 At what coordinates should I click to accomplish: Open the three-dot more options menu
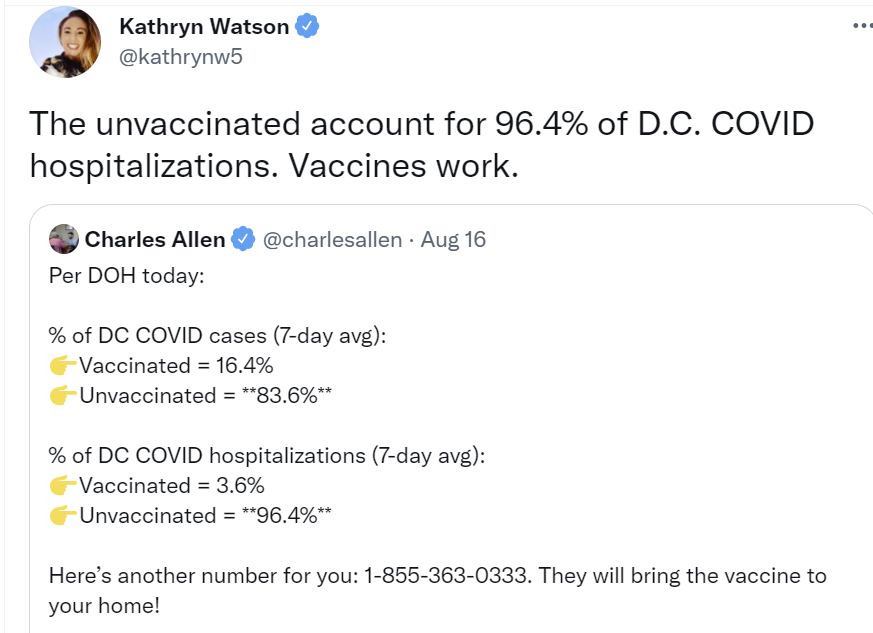[x=862, y=26]
